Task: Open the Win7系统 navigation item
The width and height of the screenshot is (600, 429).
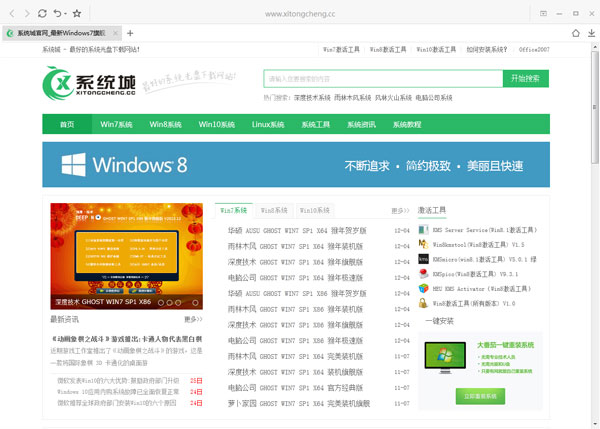Action: click(116, 124)
